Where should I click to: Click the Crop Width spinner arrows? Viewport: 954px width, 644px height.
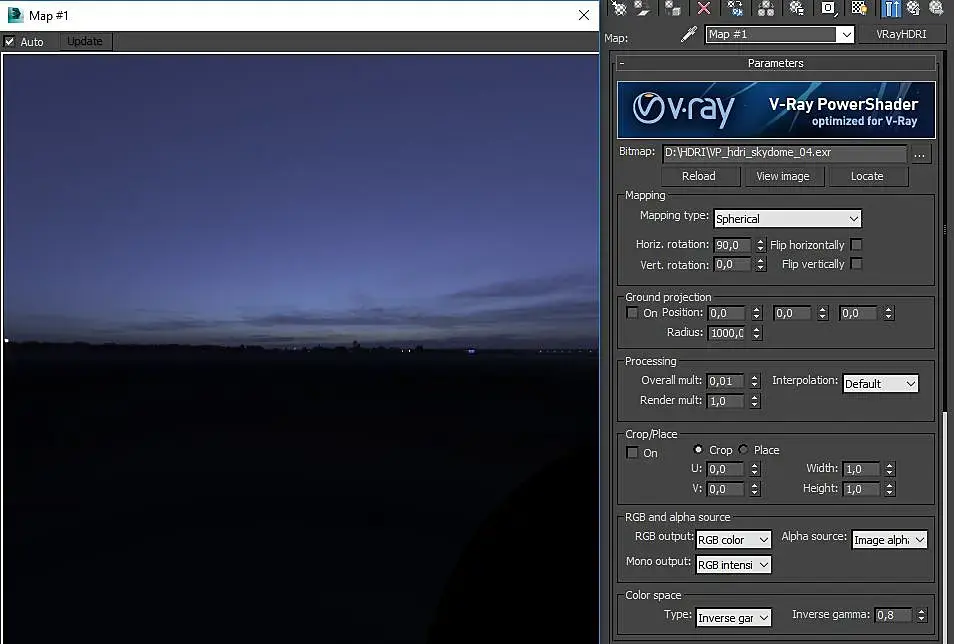point(890,469)
